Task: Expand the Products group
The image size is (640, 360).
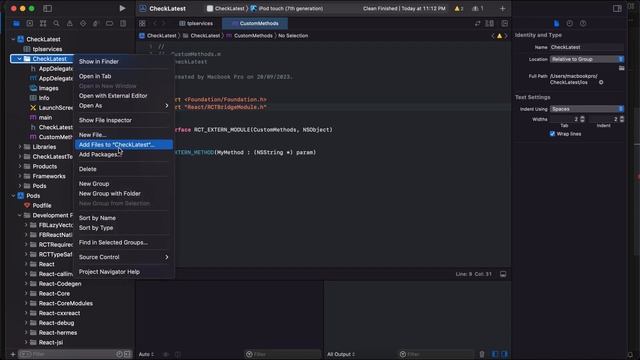Action: (20, 167)
